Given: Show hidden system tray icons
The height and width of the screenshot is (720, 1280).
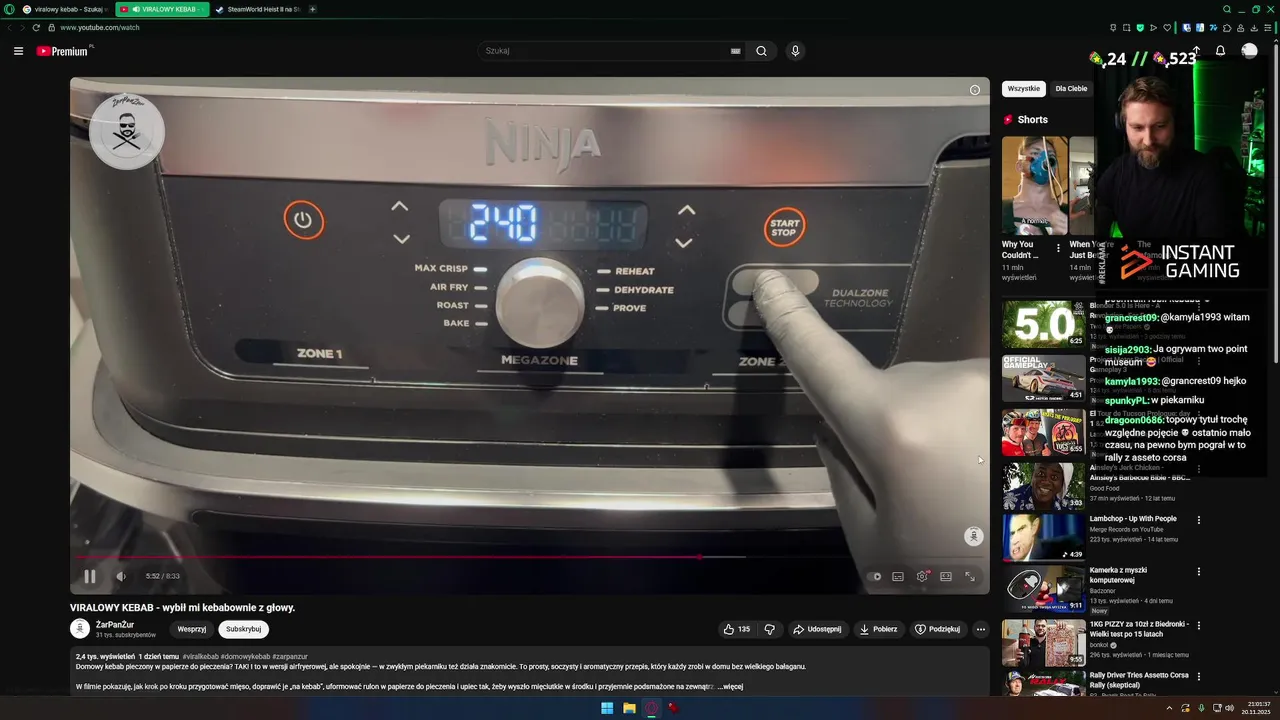Looking at the screenshot, I should 1169,708.
